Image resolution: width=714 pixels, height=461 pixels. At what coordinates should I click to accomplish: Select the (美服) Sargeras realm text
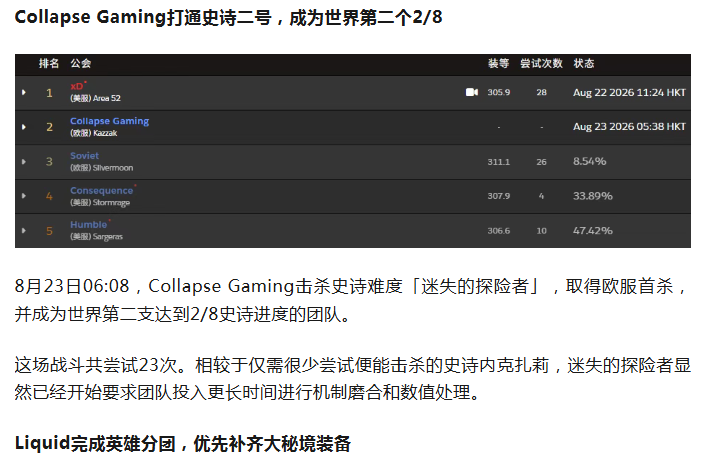[97, 237]
